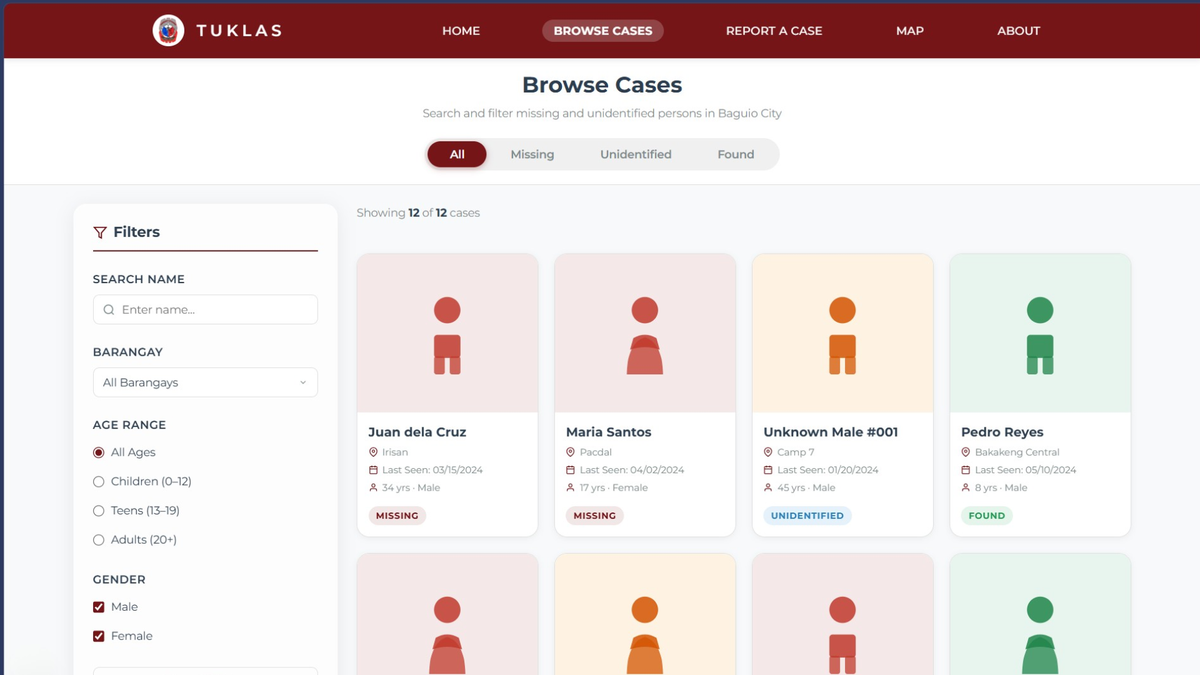The height and width of the screenshot is (675, 1200).
Task: Uncheck the Male gender checkbox
Action: pyautogui.click(x=98, y=607)
